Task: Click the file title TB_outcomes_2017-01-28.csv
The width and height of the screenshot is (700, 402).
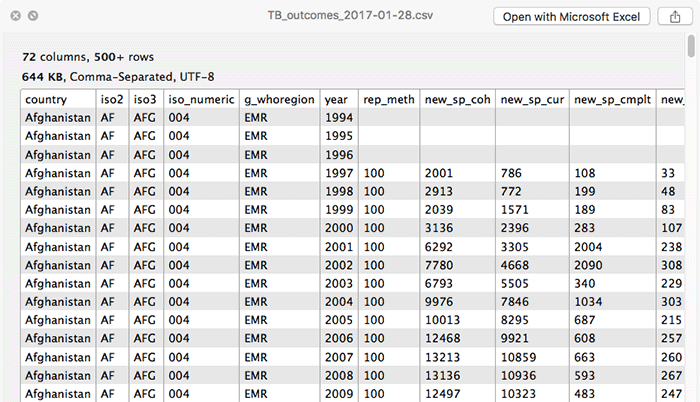Action: coord(350,15)
